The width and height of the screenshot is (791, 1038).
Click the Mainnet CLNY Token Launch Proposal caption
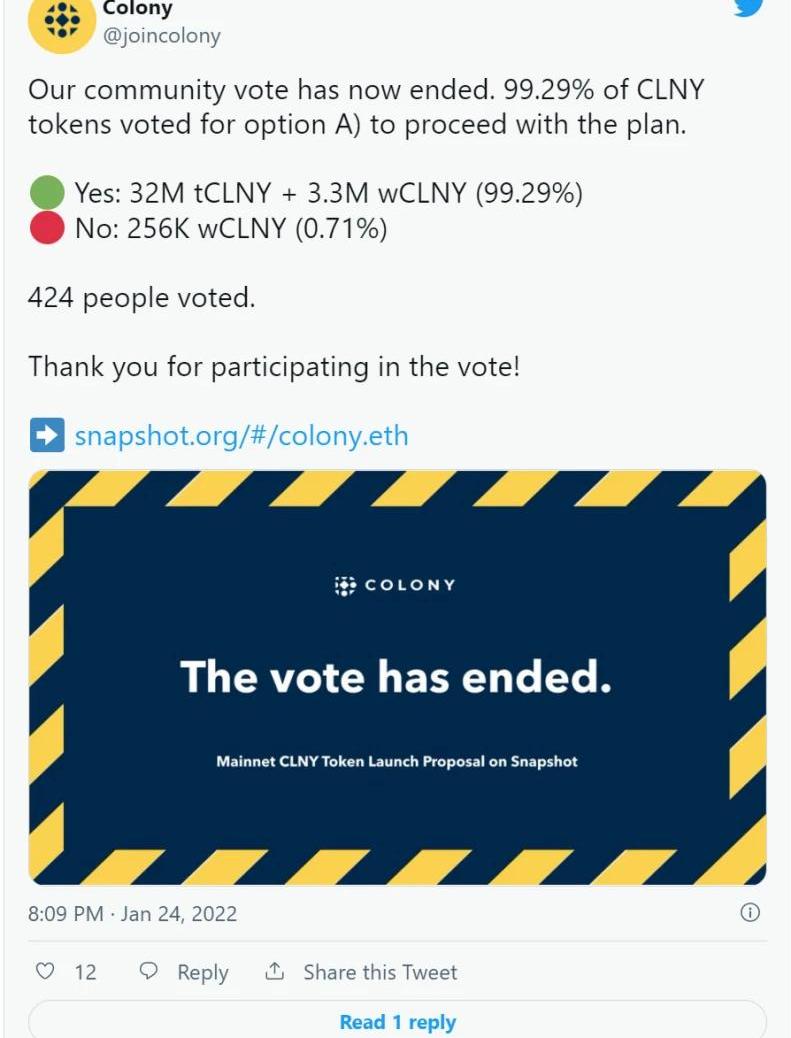tap(396, 761)
